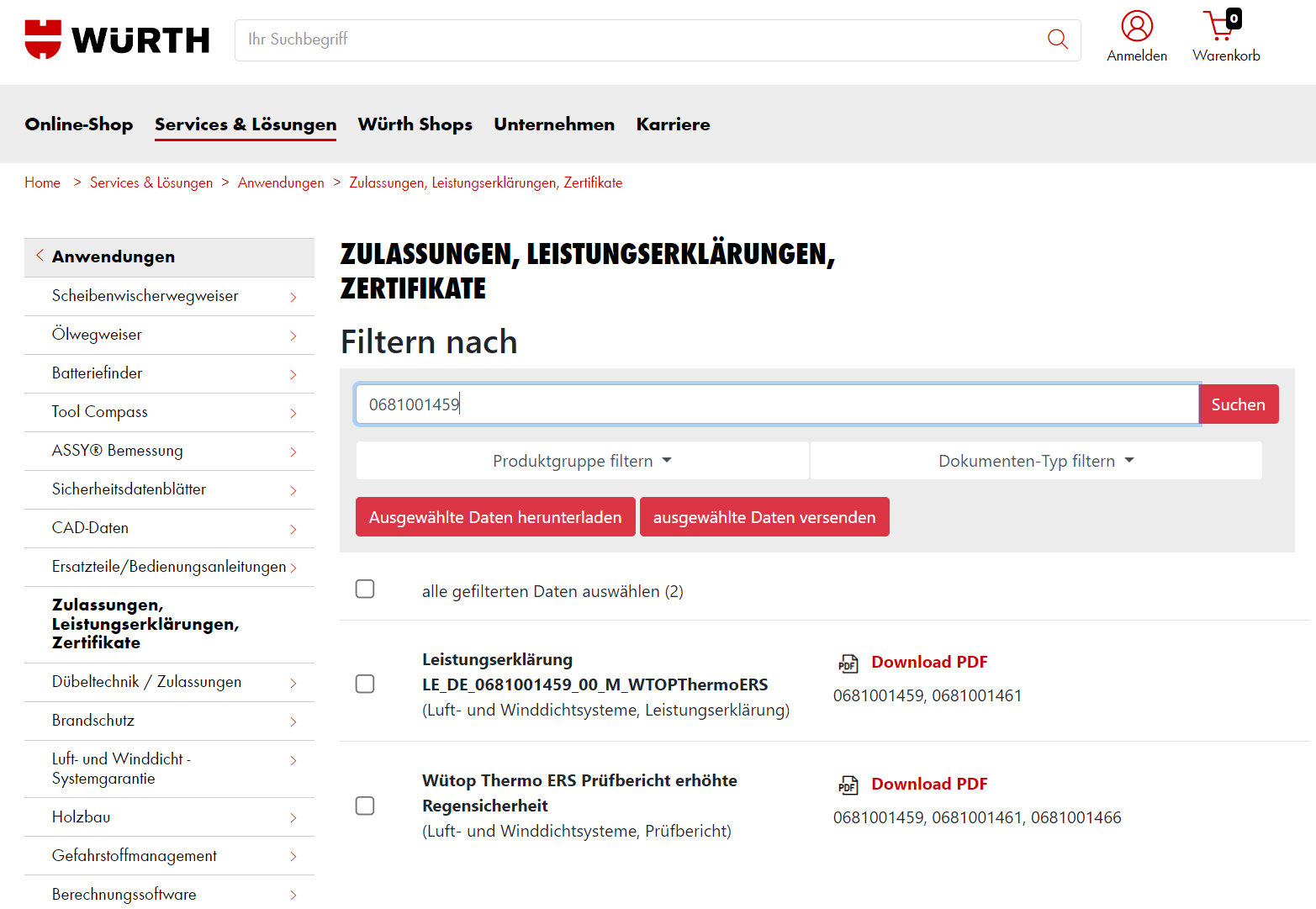Open the Warenkorb shopping cart icon

click(1222, 25)
